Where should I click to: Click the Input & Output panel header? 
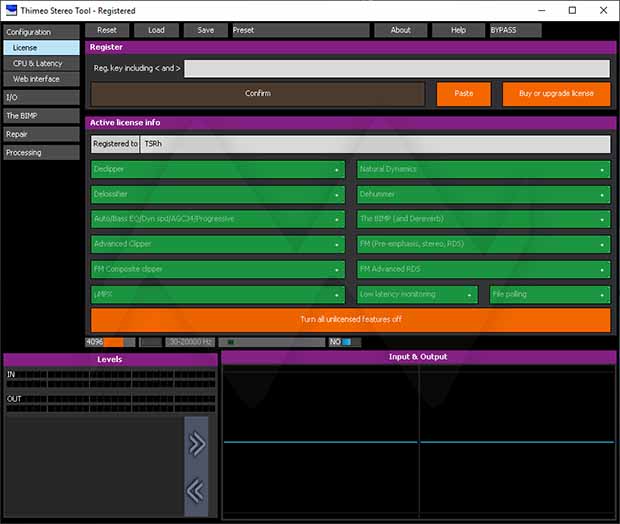tap(418, 357)
